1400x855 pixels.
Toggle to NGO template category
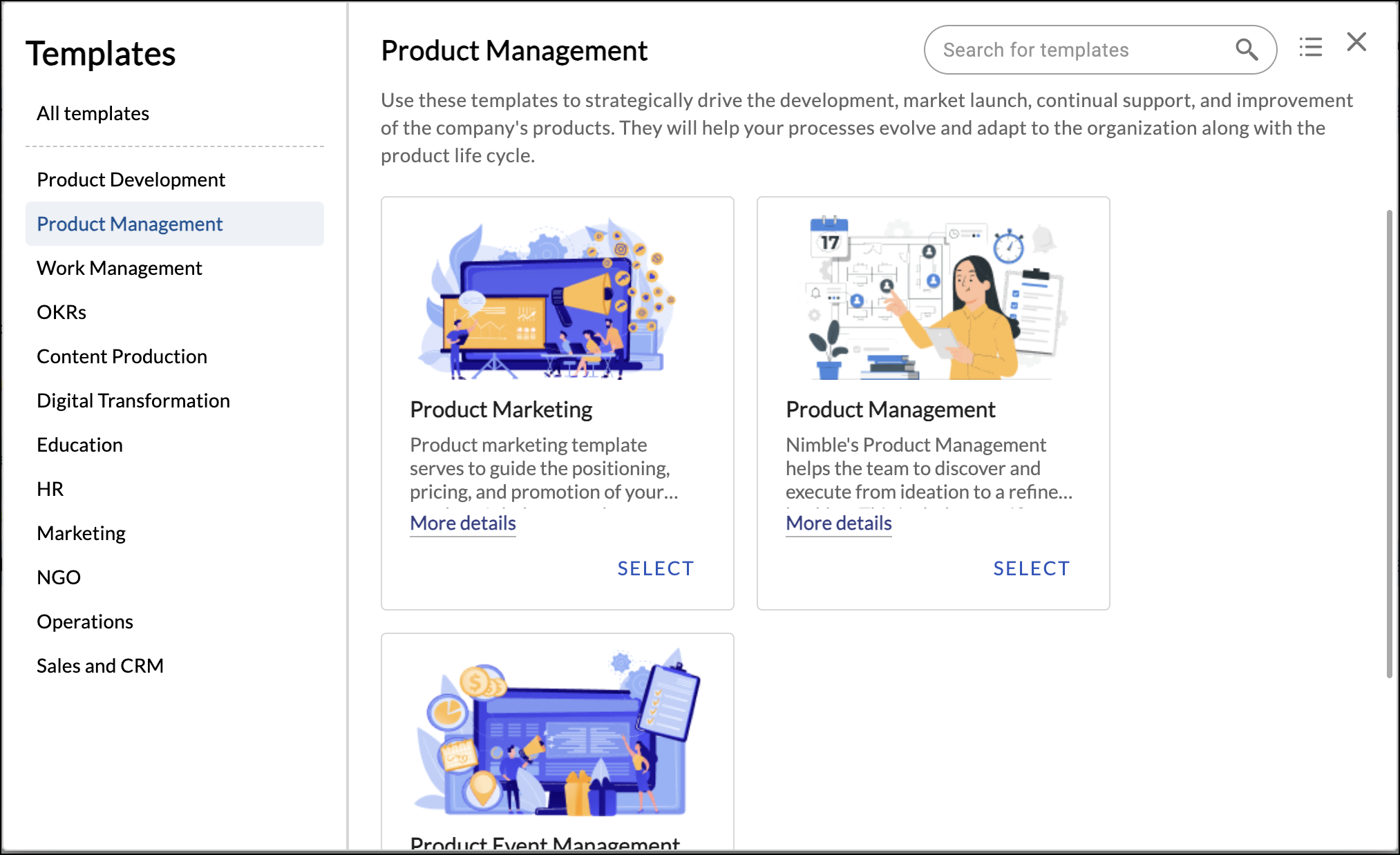coord(58,576)
